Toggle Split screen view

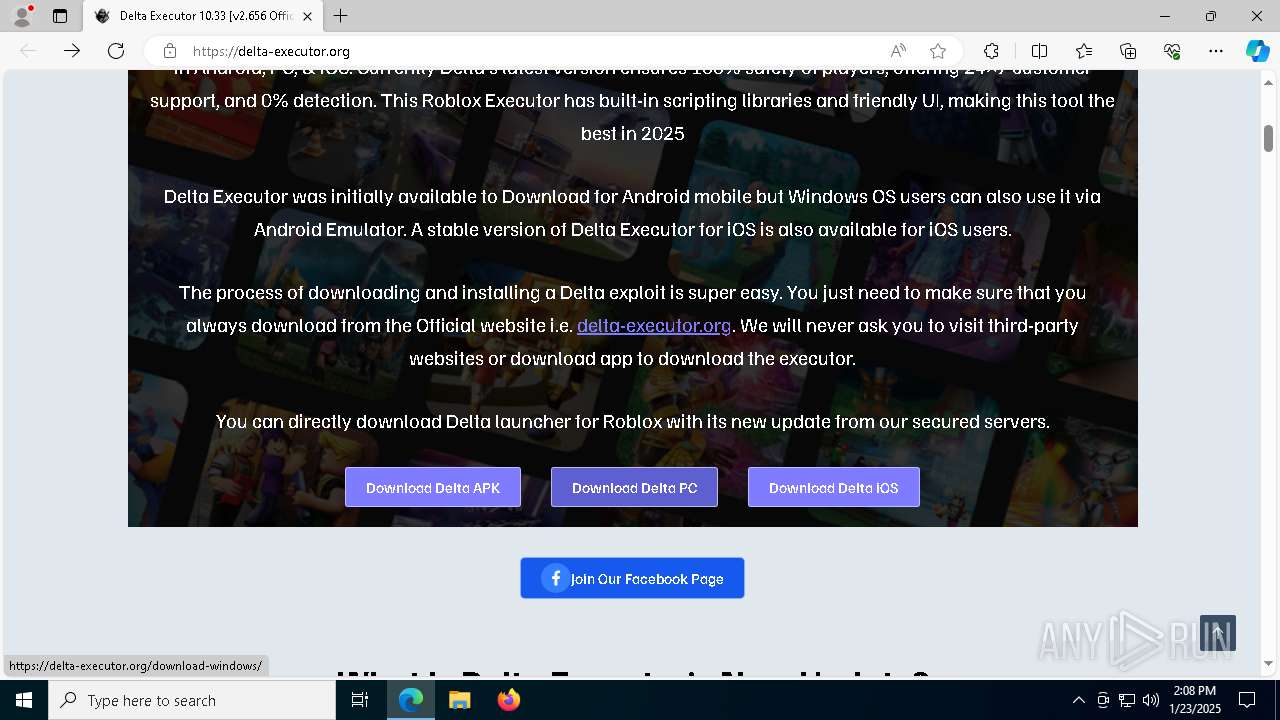coord(1039,51)
